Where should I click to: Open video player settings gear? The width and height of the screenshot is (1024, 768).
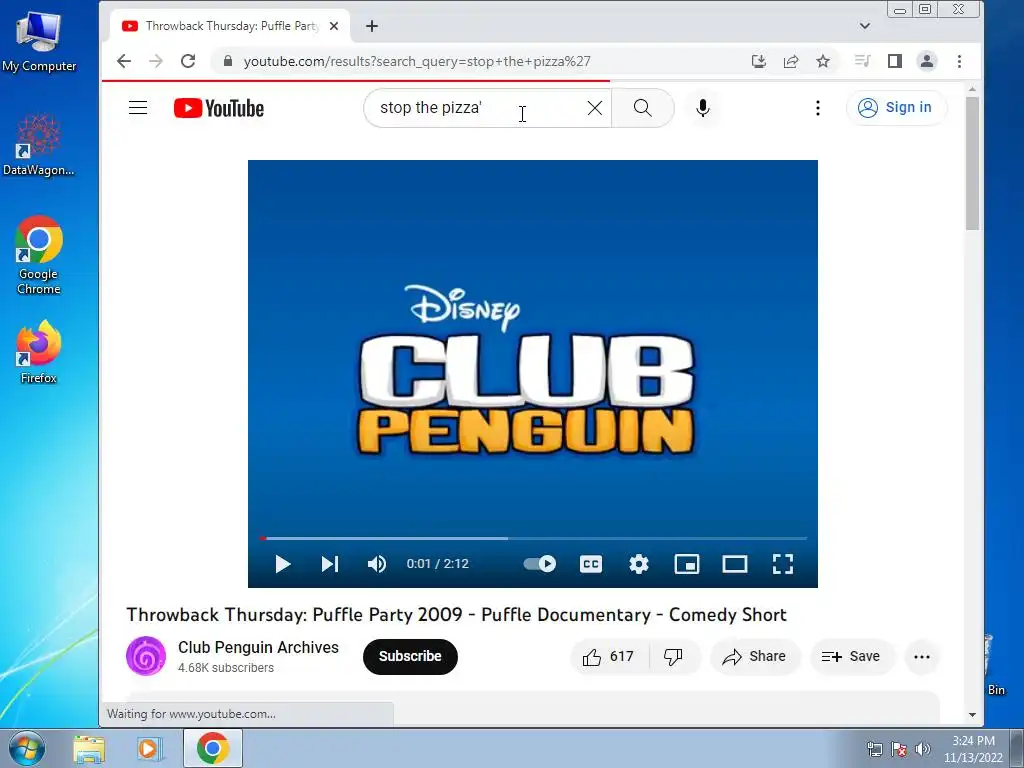tap(639, 564)
